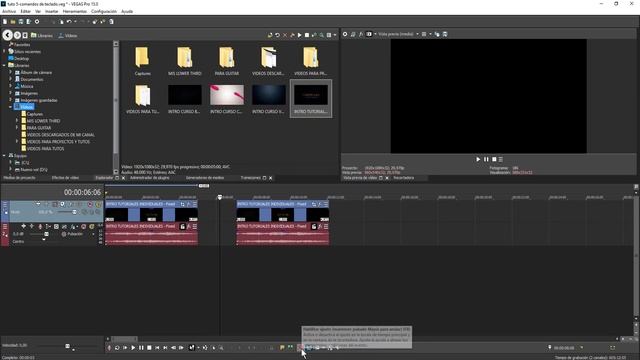Pause the timeline in the transport bar

click(141, 348)
